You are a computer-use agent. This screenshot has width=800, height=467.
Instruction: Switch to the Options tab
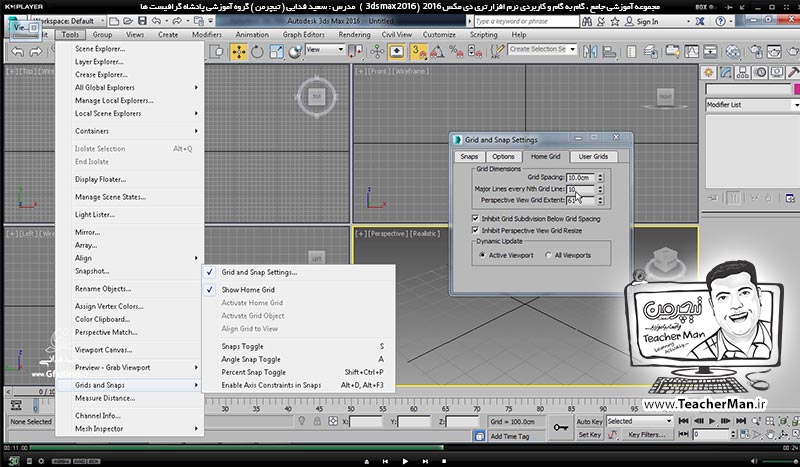(x=503, y=157)
